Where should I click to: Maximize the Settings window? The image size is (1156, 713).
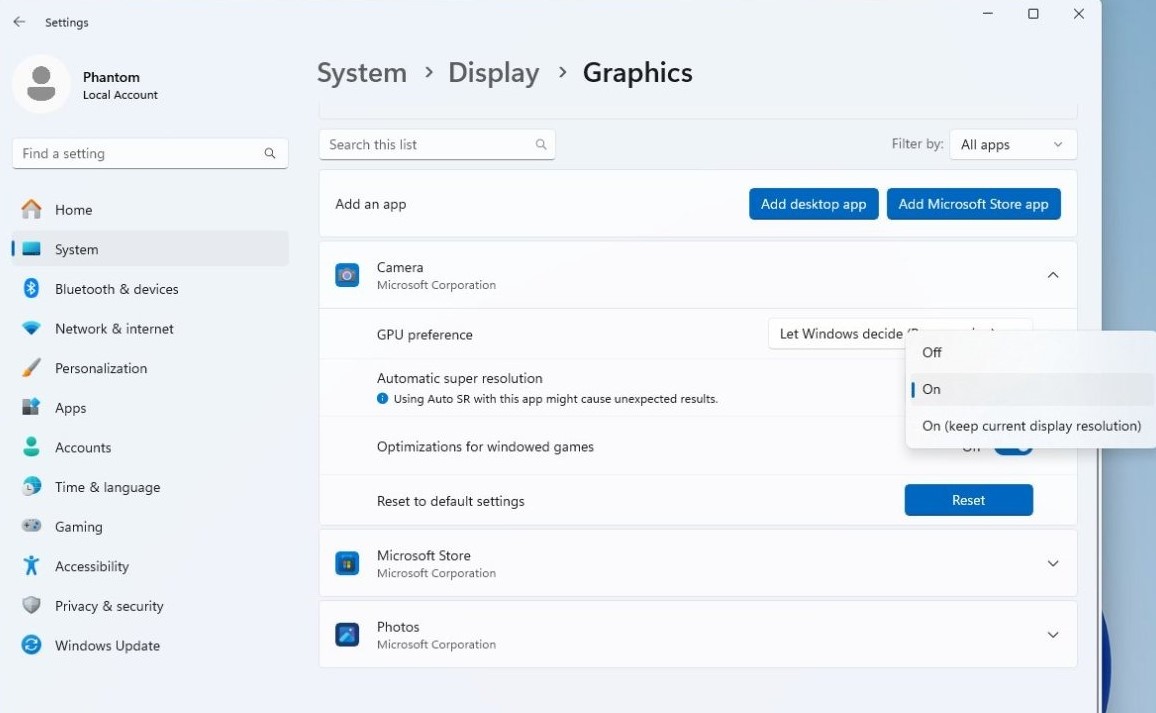click(1033, 13)
